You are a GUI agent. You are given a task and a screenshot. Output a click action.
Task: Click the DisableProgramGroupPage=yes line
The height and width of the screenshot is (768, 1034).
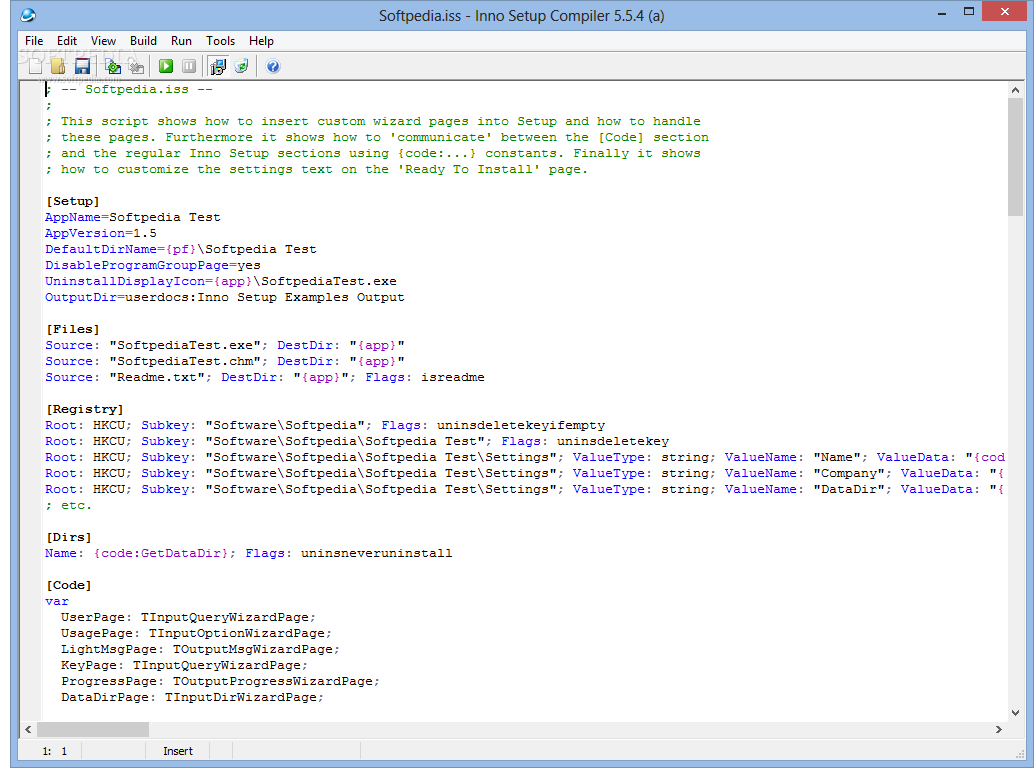pos(153,265)
